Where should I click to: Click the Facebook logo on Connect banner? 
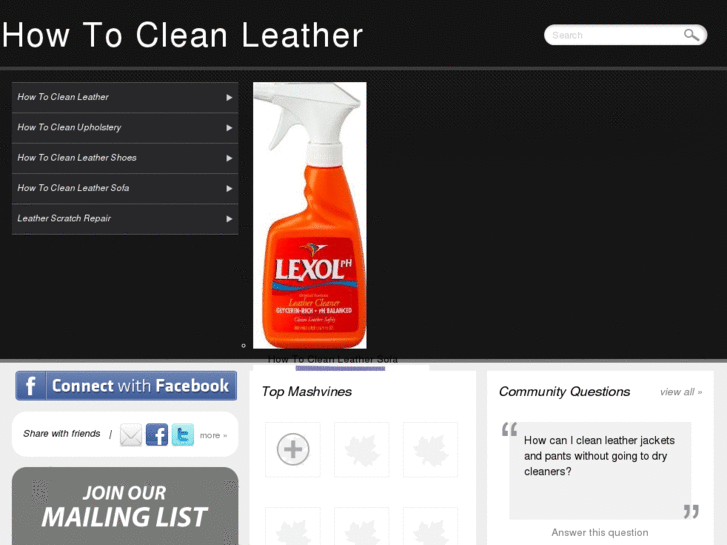(x=31, y=385)
